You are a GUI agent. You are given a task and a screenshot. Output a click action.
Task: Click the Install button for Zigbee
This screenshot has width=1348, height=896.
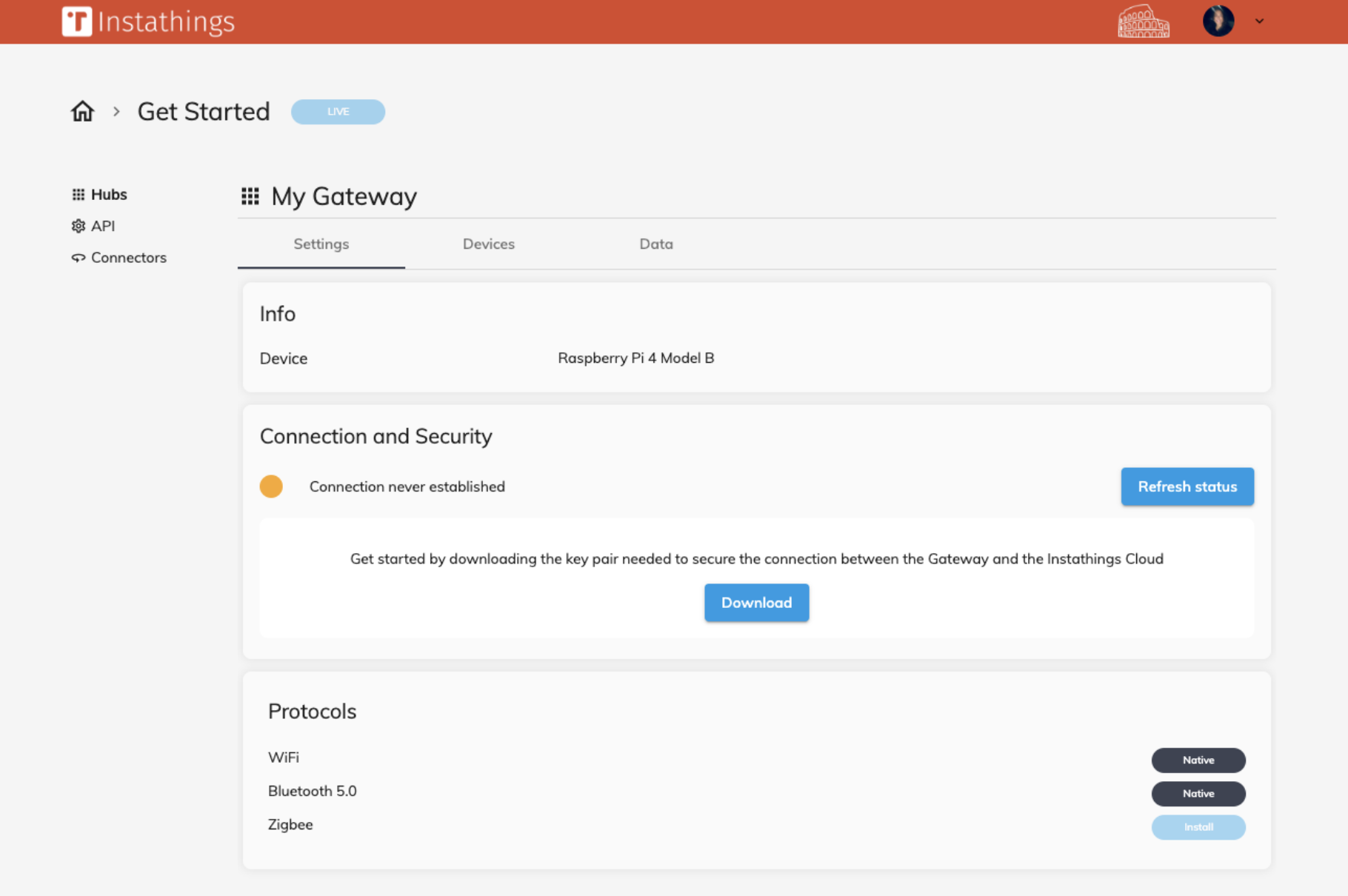1198,827
